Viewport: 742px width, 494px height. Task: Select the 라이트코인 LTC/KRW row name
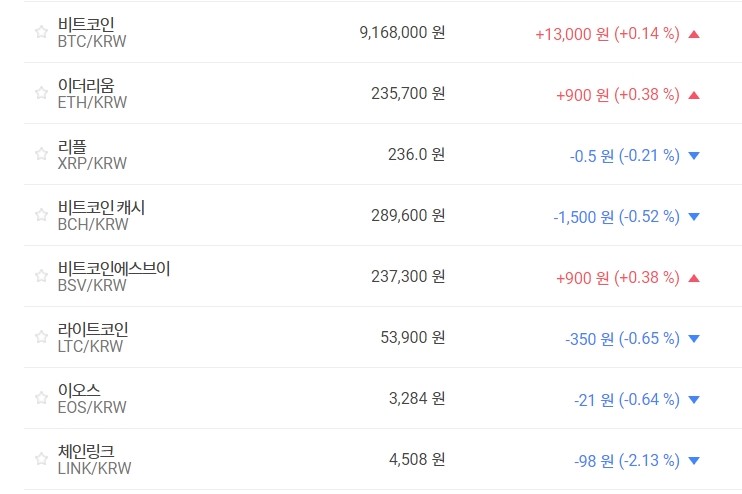93,329
